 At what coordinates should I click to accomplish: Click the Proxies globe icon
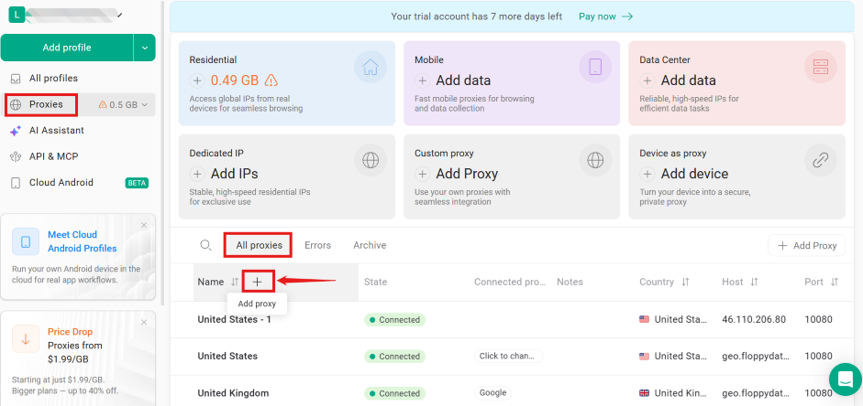coord(16,105)
